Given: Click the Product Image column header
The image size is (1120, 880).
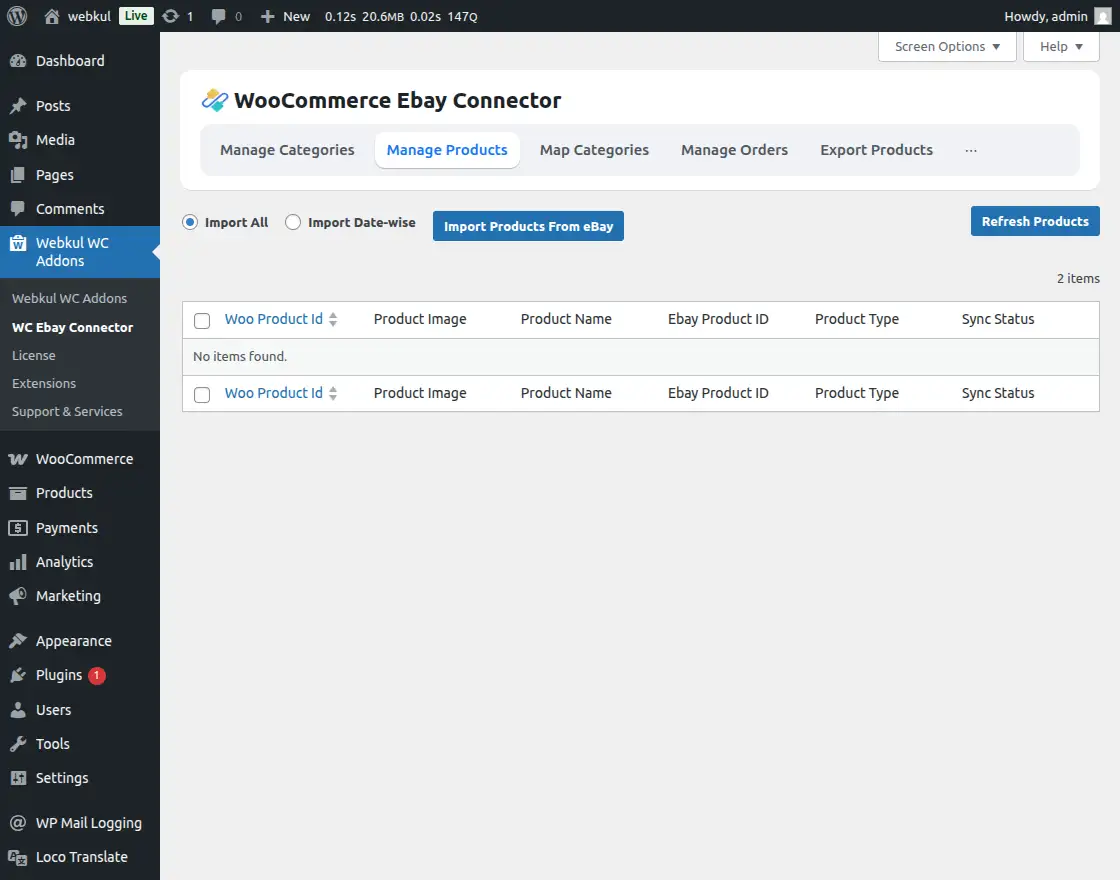Looking at the screenshot, I should click(x=420, y=319).
